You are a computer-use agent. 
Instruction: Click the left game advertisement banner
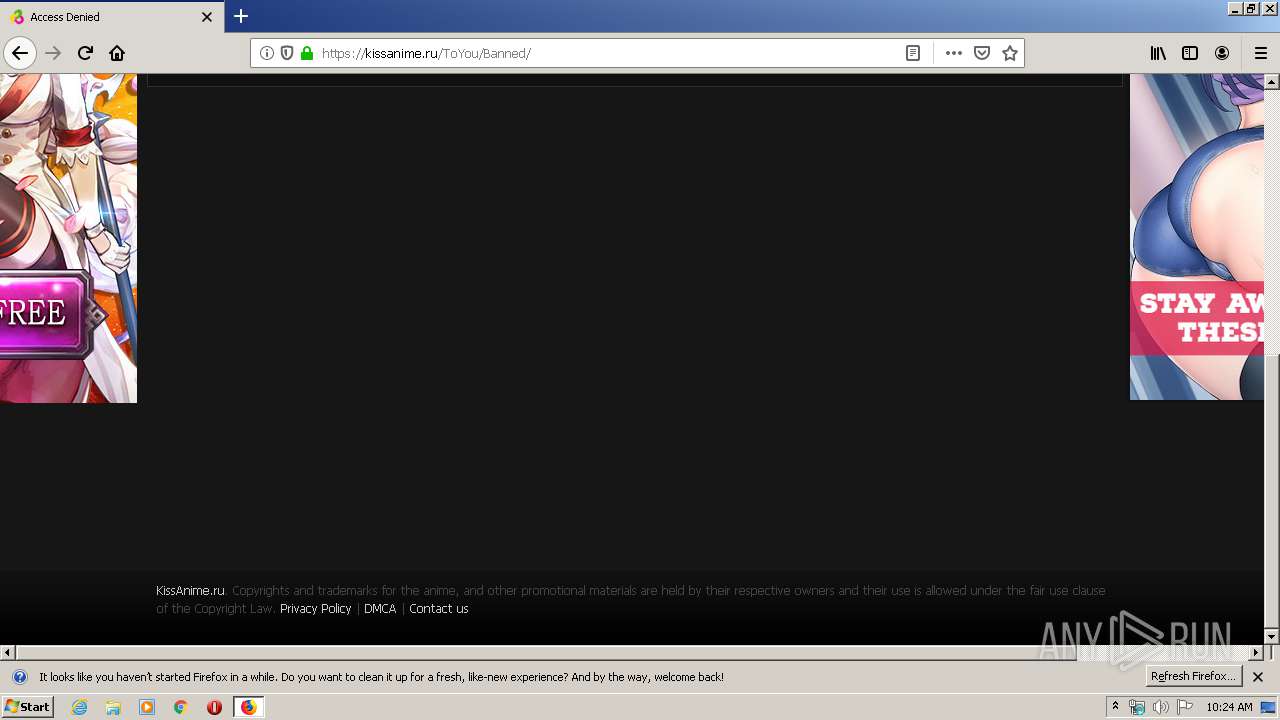coord(68,238)
